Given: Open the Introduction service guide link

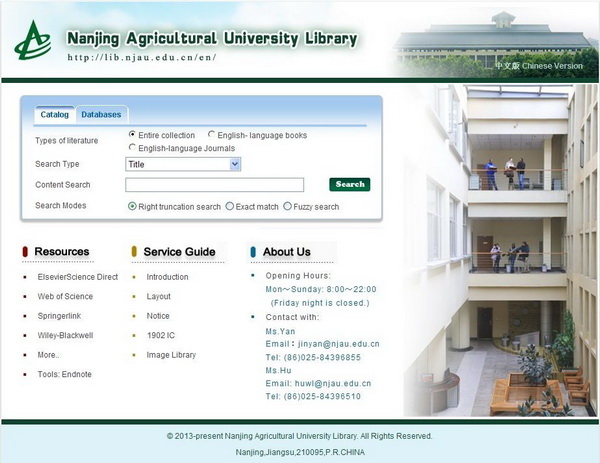Looking at the screenshot, I should pos(167,277).
